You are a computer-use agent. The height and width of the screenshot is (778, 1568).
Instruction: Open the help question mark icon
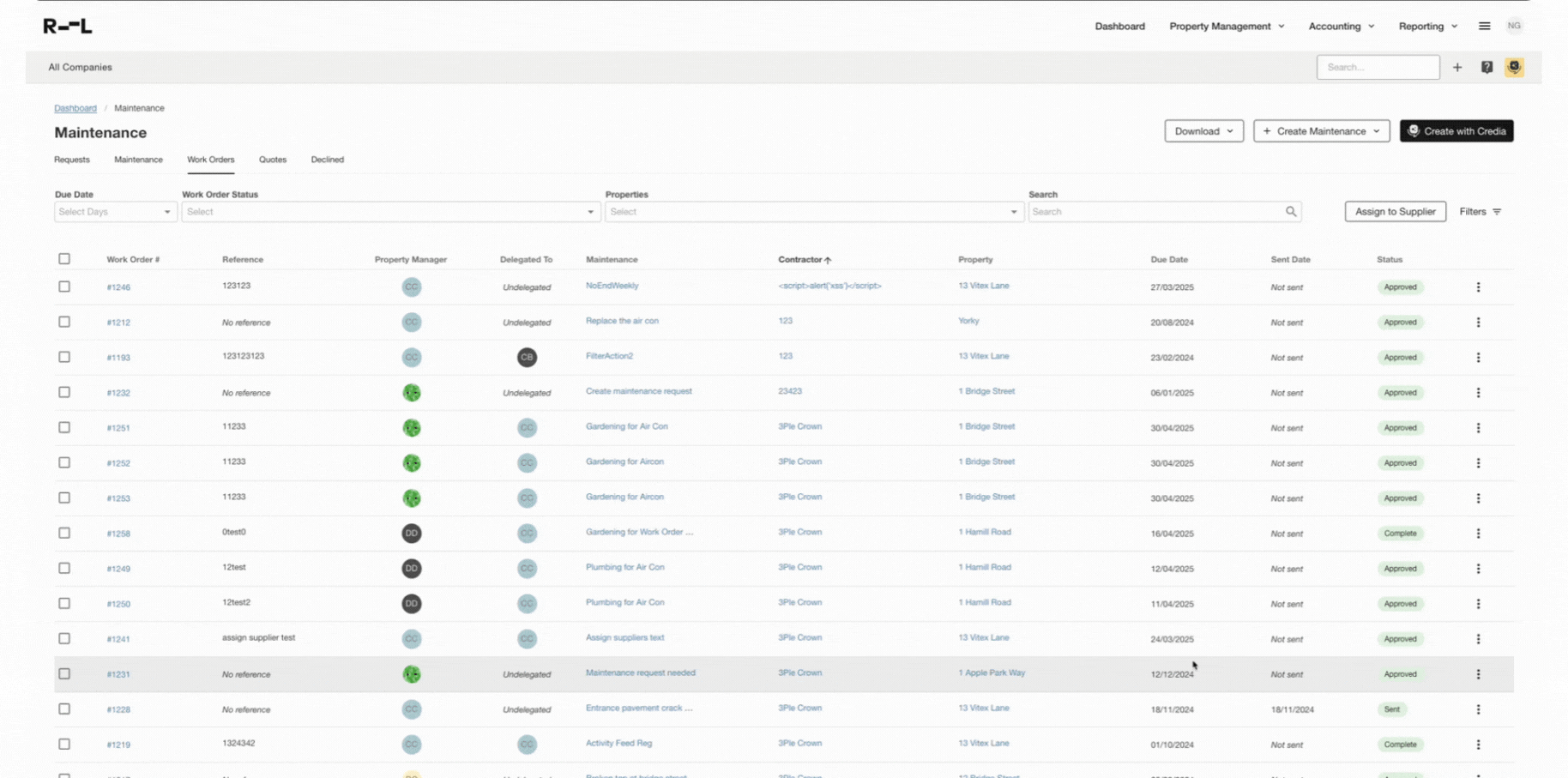click(x=1487, y=67)
